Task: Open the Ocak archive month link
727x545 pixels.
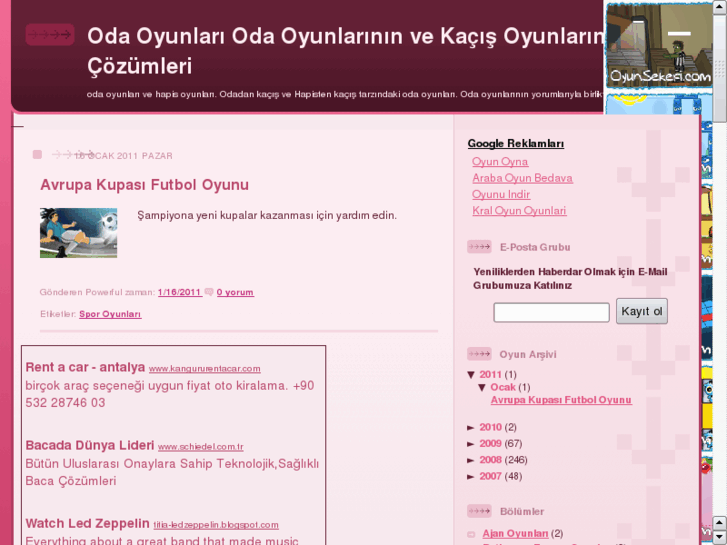Action: 503,387
